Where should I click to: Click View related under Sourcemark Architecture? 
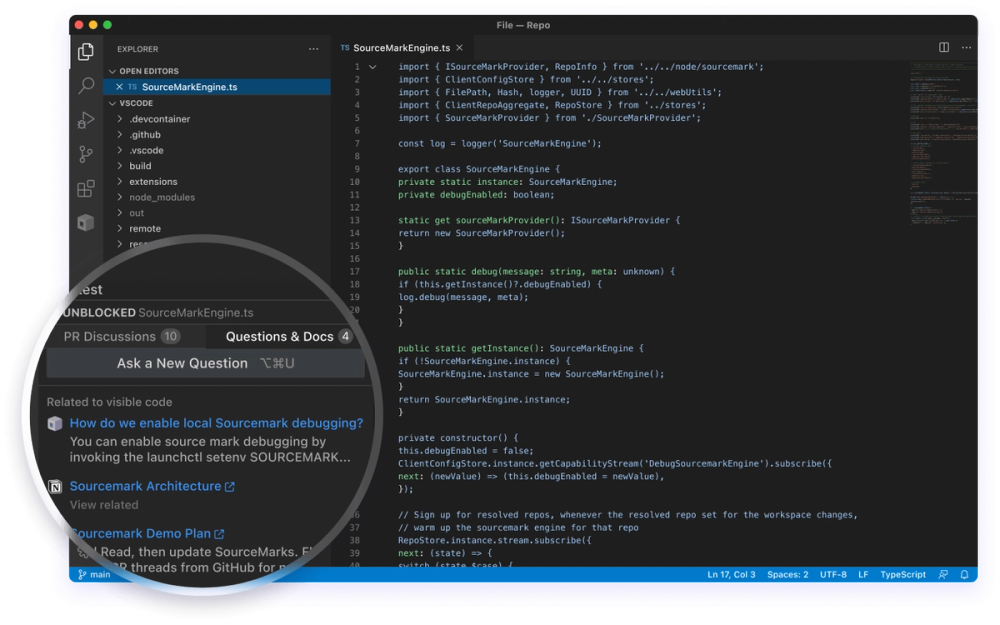point(104,505)
